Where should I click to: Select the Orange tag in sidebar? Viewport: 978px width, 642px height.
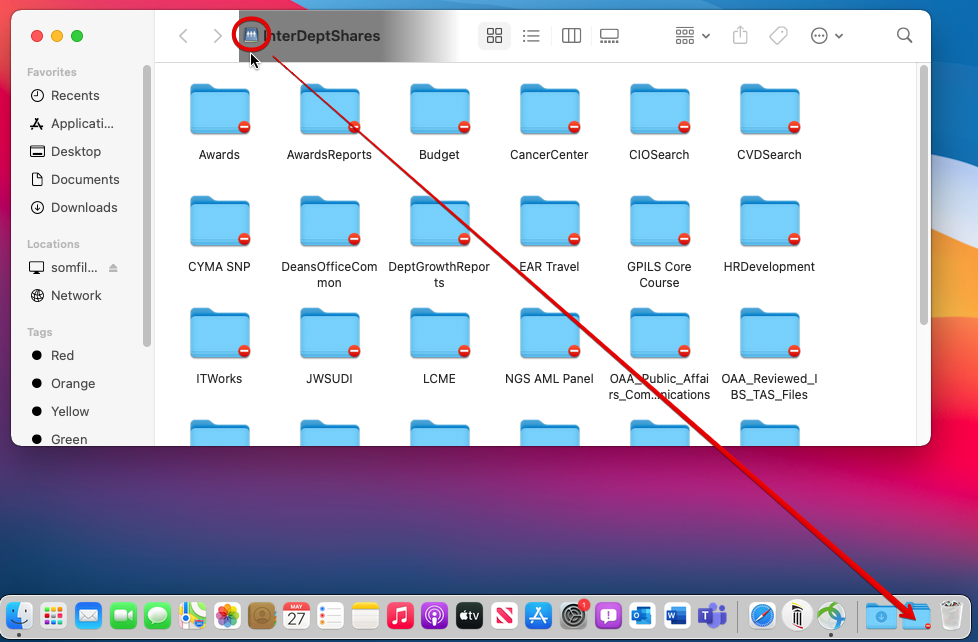(73, 384)
